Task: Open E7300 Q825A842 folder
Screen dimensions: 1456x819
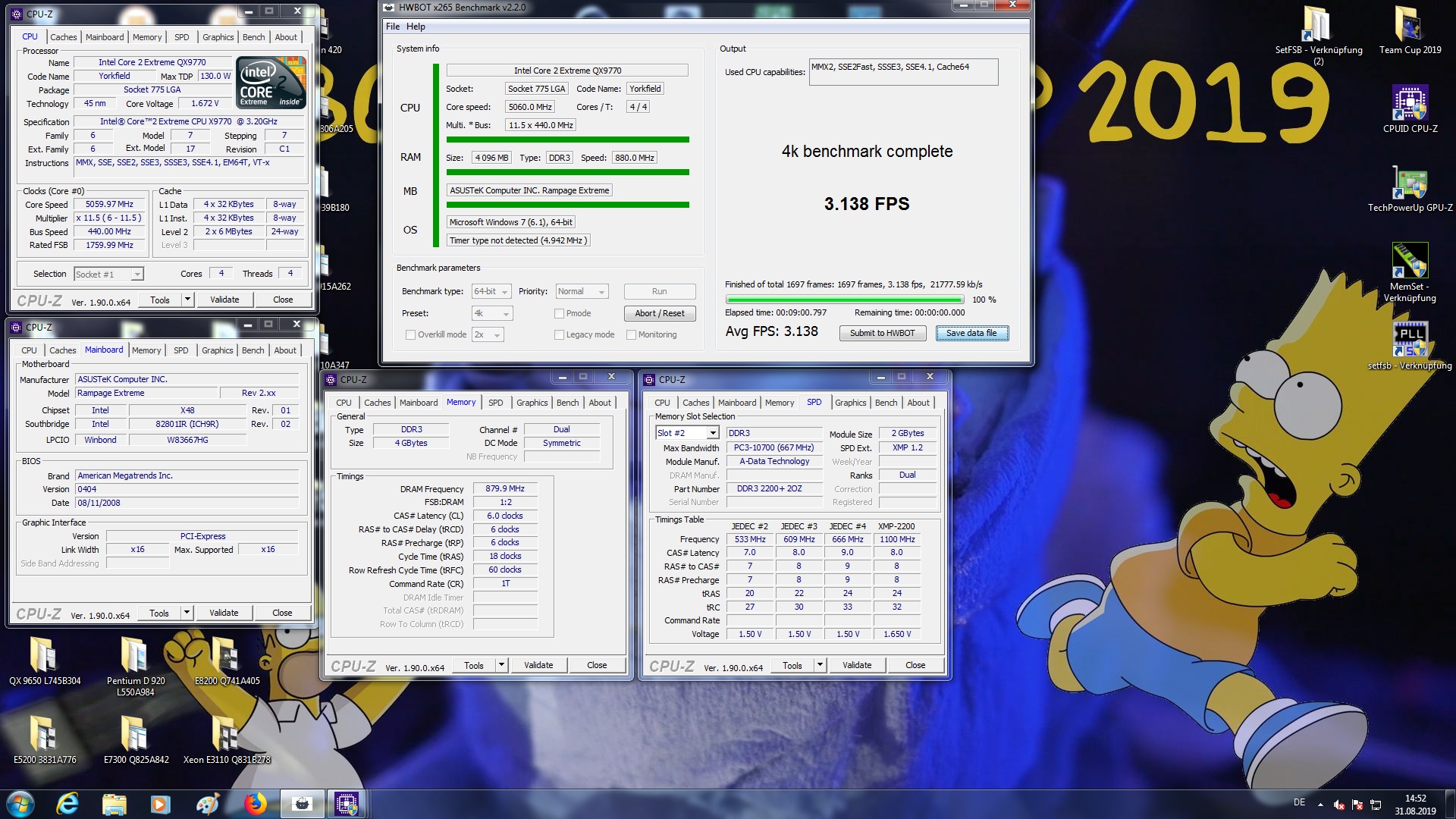Action: 136,739
